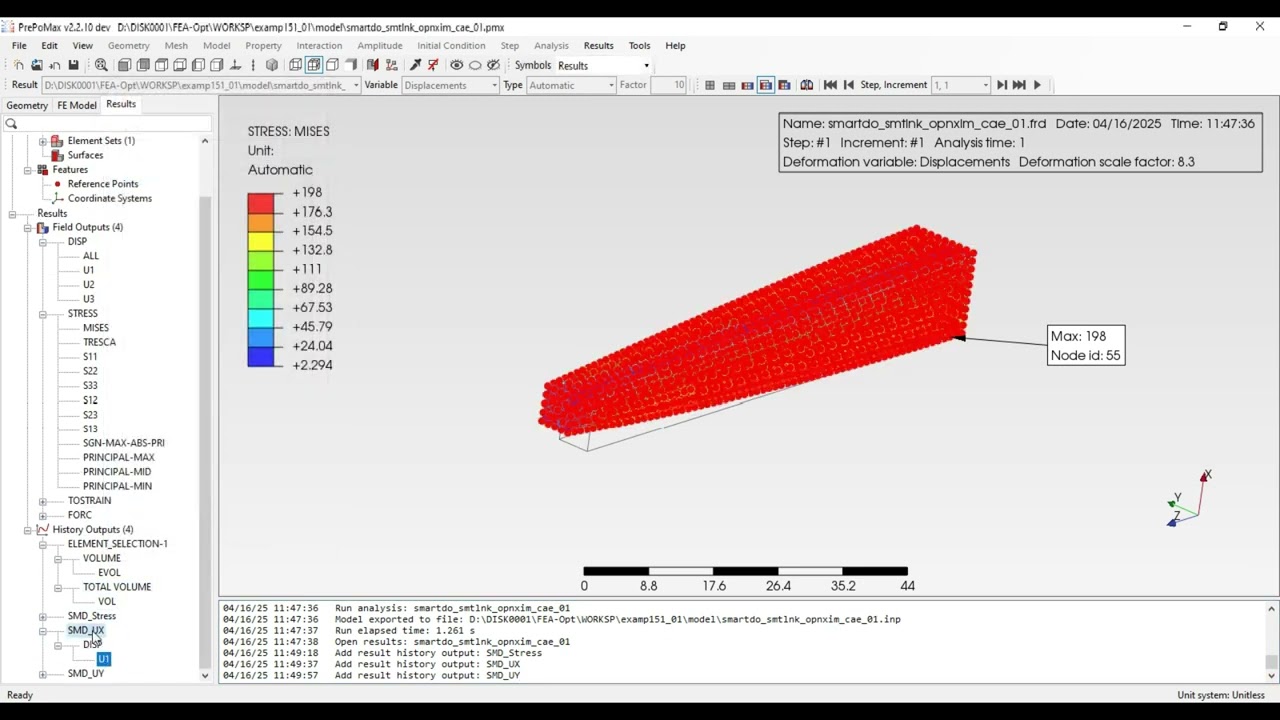Open the Mesh menu
This screenshot has height=720, width=1280.
click(x=176, y=45)
